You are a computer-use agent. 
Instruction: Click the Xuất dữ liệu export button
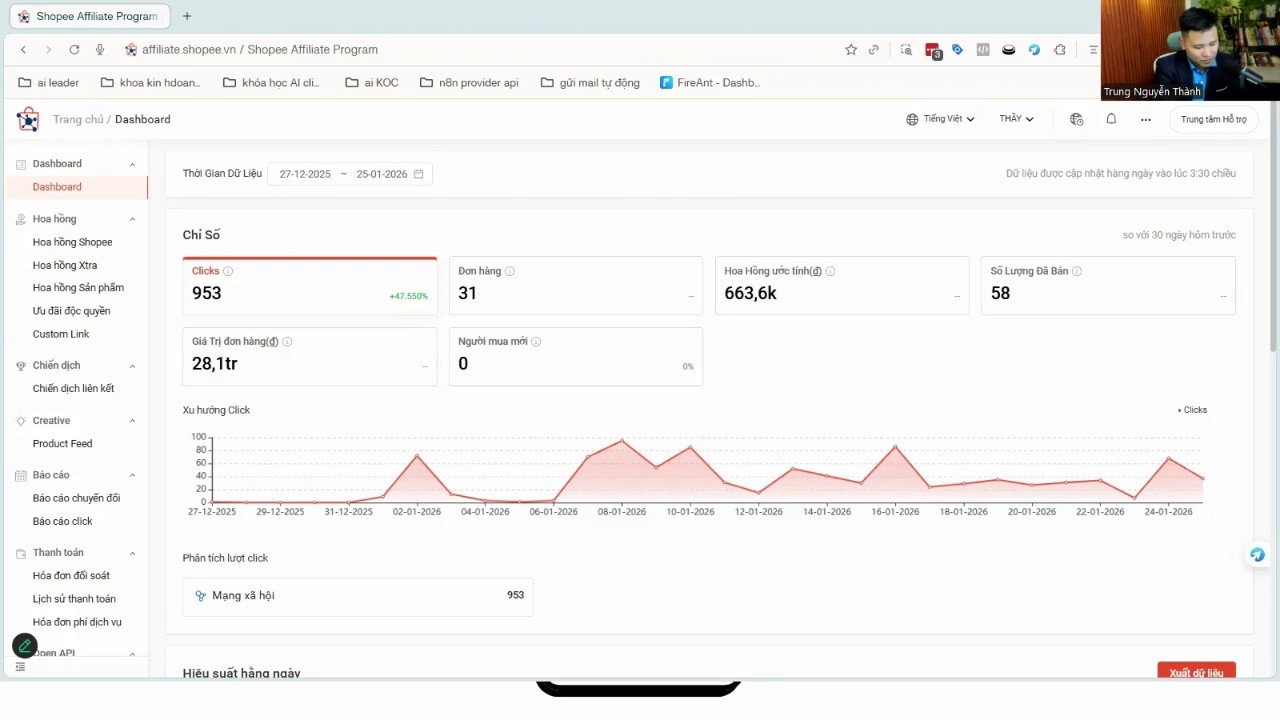click(1196, 672)
